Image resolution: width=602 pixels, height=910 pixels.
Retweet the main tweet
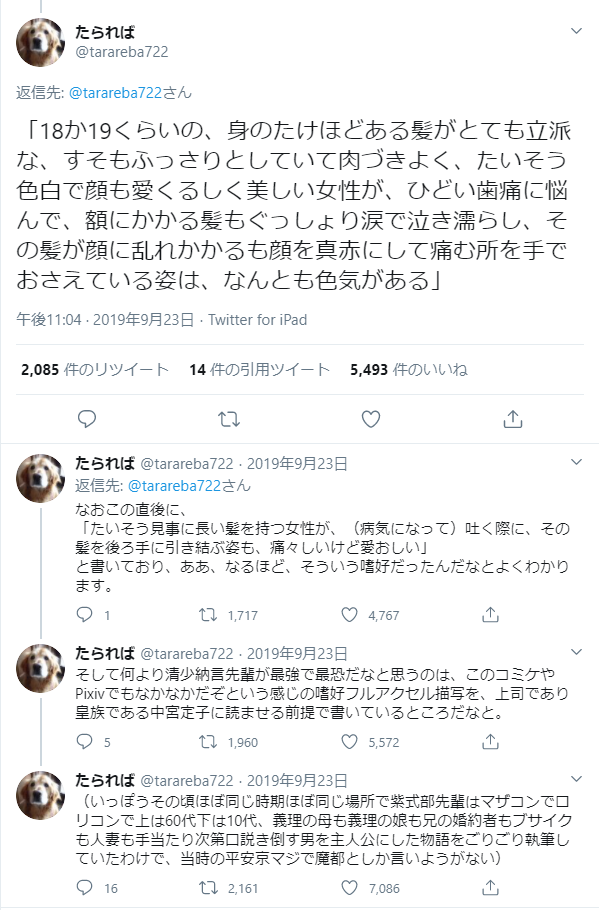(x=229, y=417)
